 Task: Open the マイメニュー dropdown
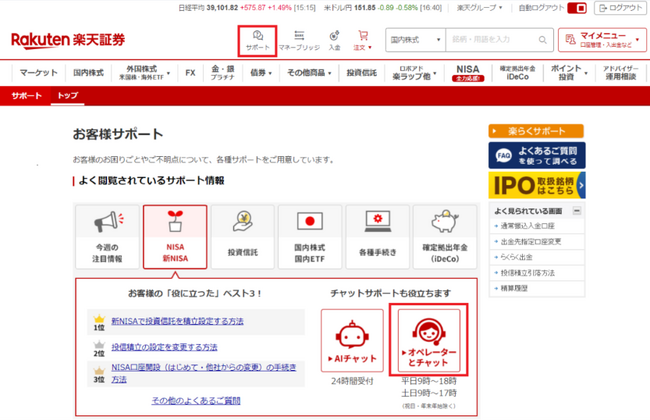(x=602, y=40)
